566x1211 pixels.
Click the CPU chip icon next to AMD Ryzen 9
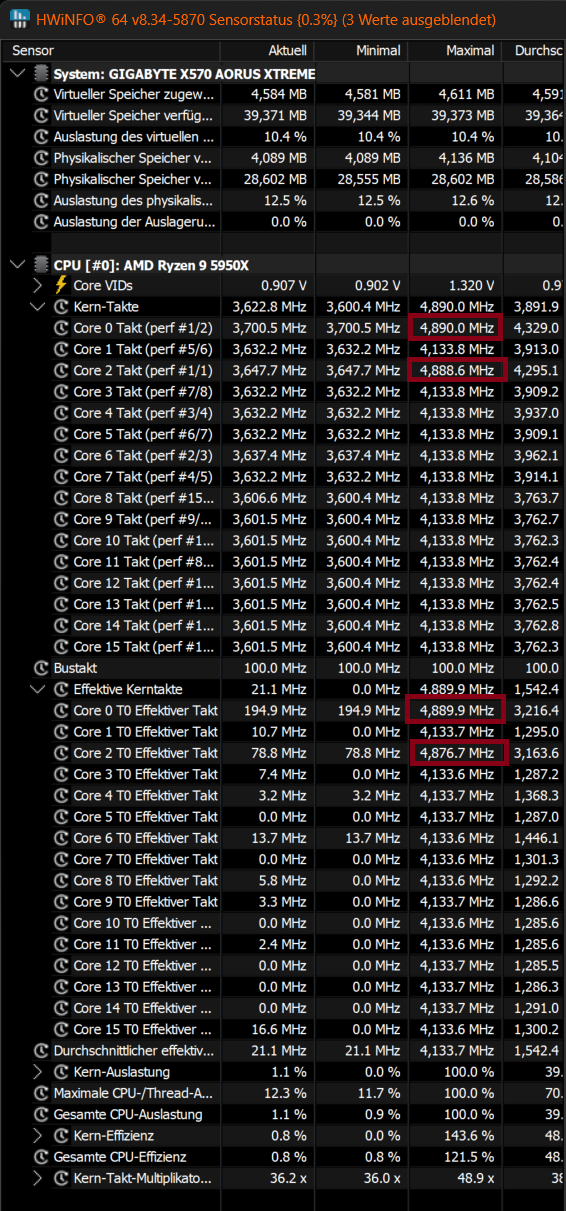(41, 264)
